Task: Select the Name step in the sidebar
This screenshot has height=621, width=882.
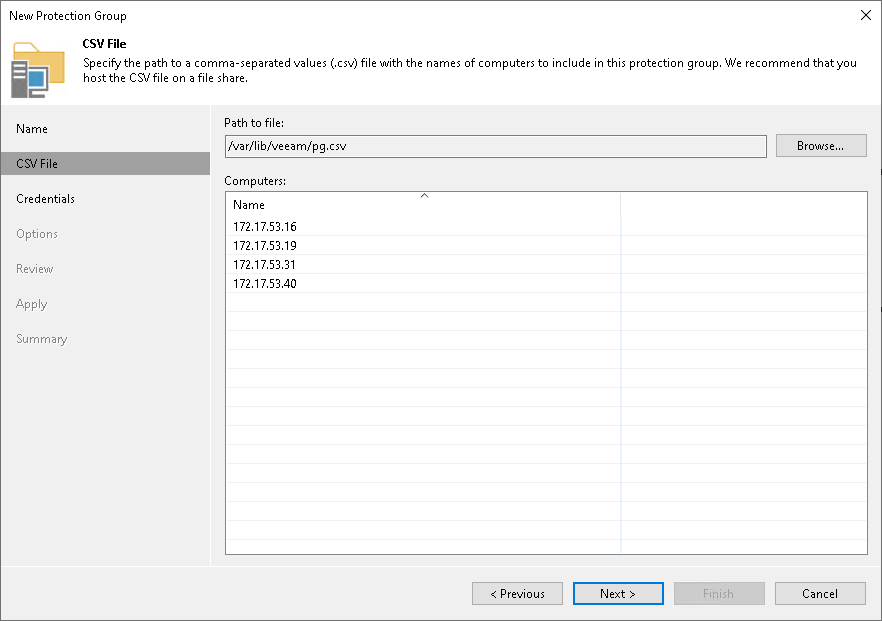Action: [x=31, y=129]
